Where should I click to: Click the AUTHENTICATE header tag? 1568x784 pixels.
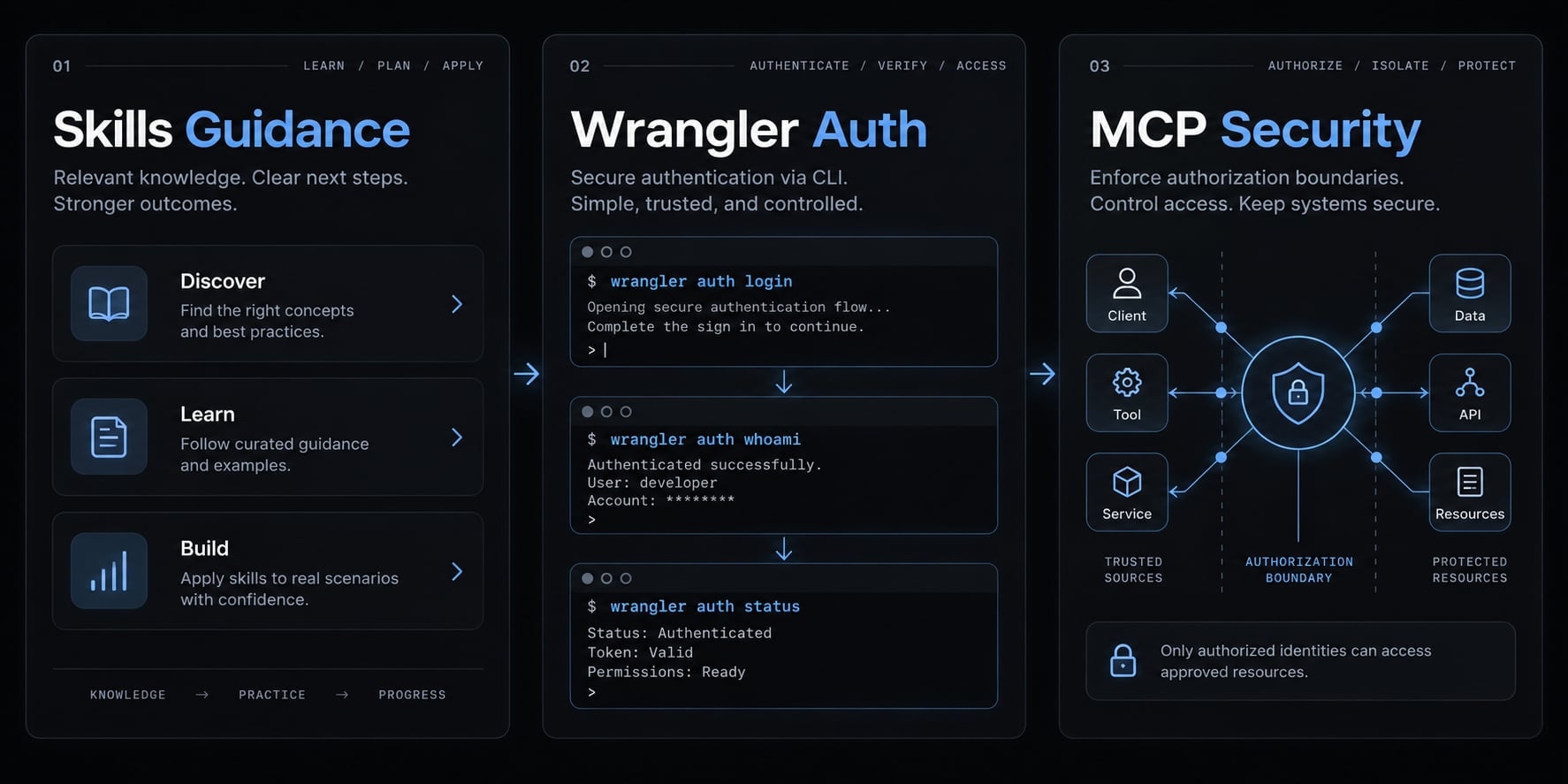799,65
